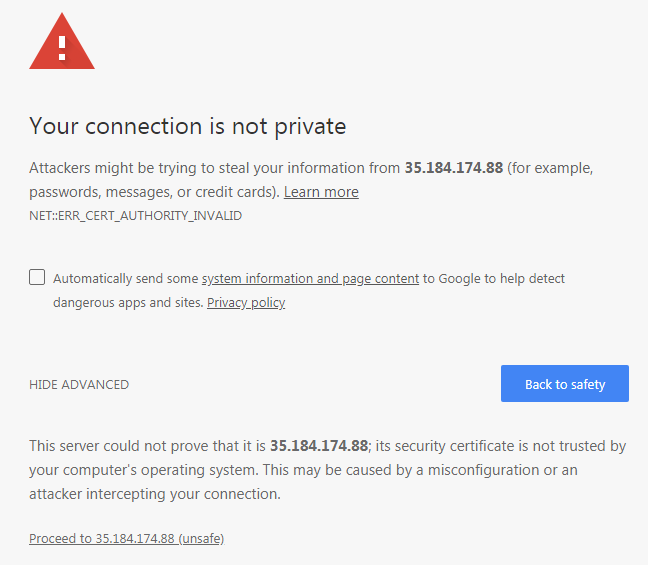Open the Privacy policy link
648x565 pixels.
tap(246, 303)
